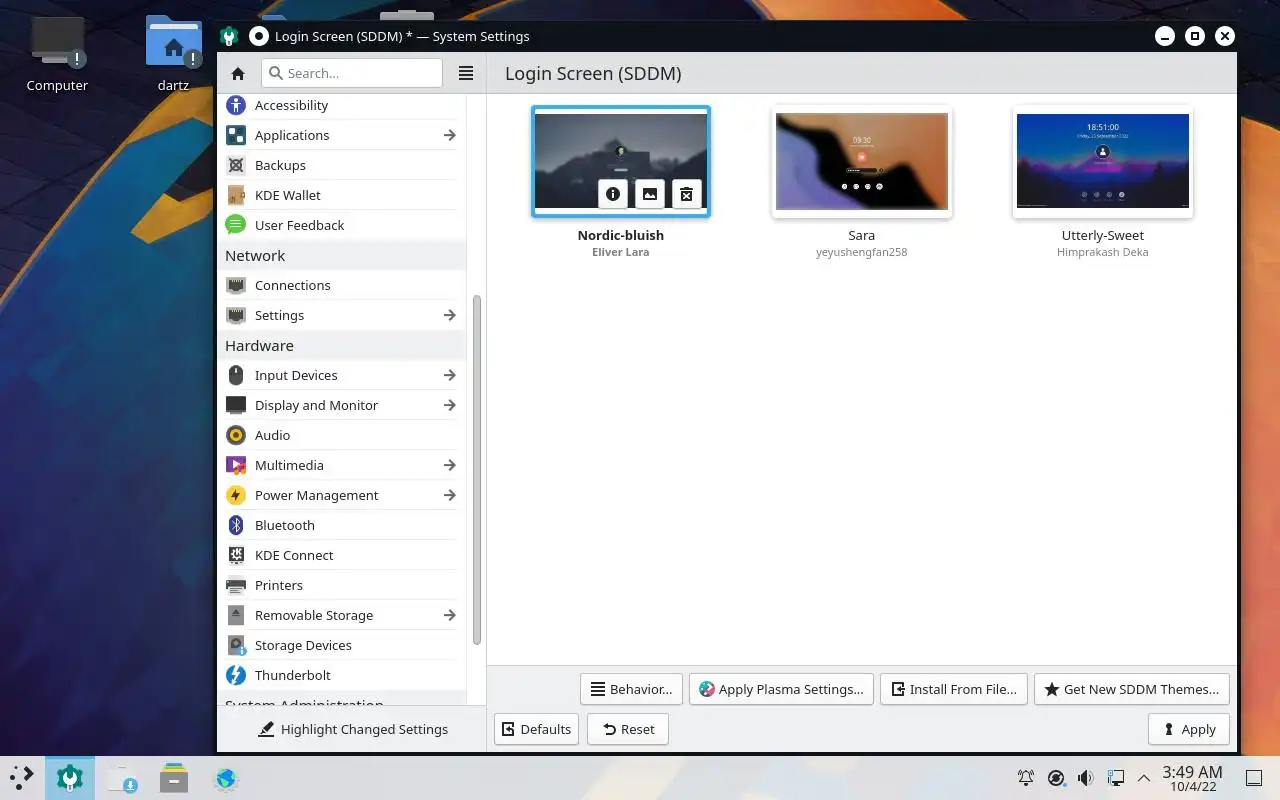Click the Apply button
Image resolution: width=1280 pixels, height=800 pixels.
tap(1189, 729)
